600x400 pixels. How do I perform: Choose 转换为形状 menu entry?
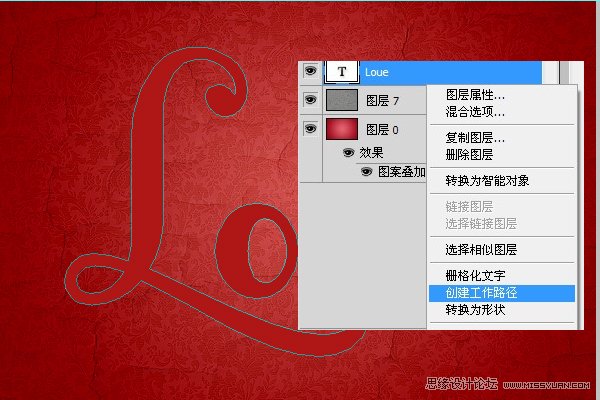click(x=475, y=310)
